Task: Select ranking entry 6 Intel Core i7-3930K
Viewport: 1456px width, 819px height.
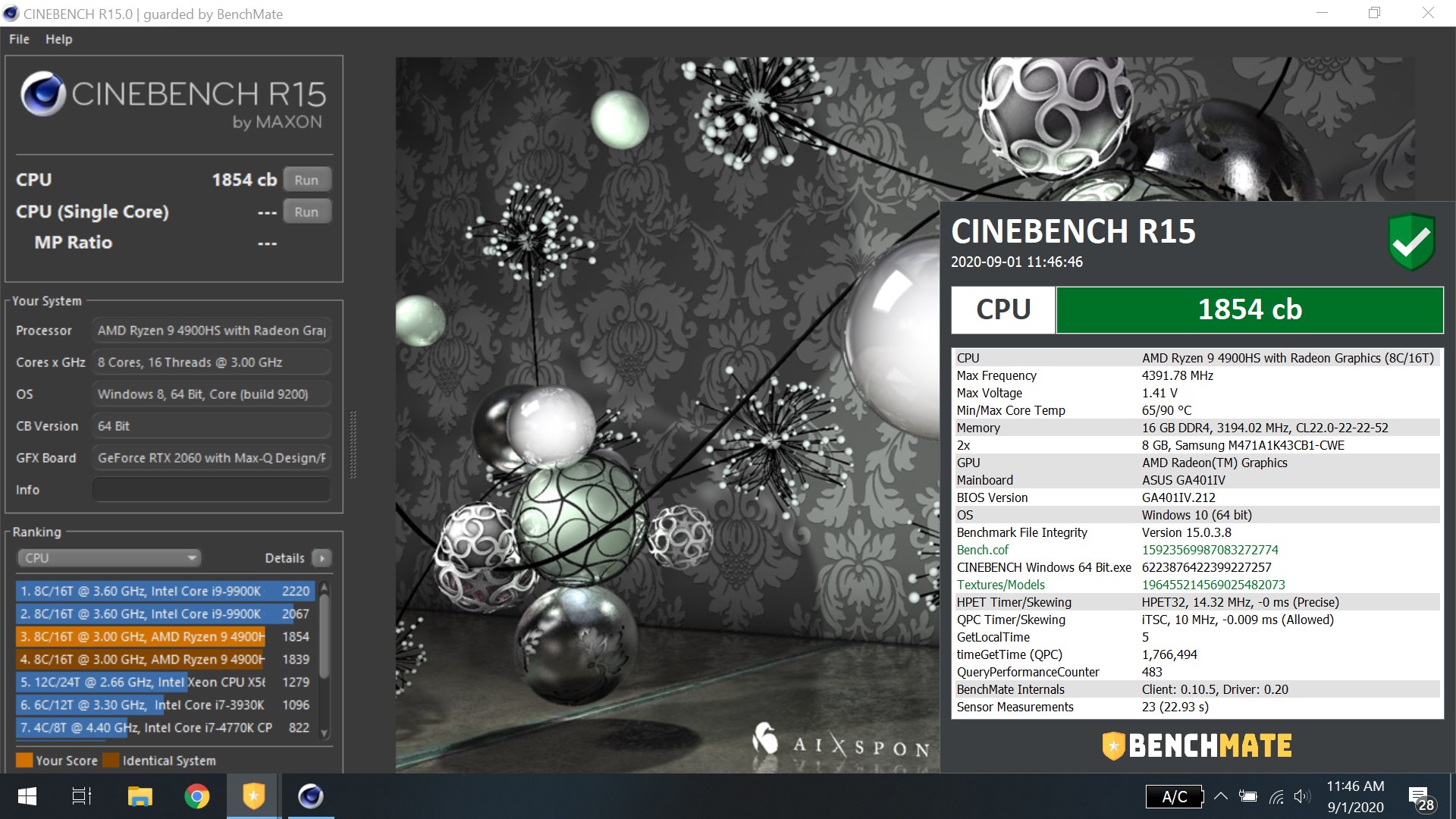Action: click(165, 704)
